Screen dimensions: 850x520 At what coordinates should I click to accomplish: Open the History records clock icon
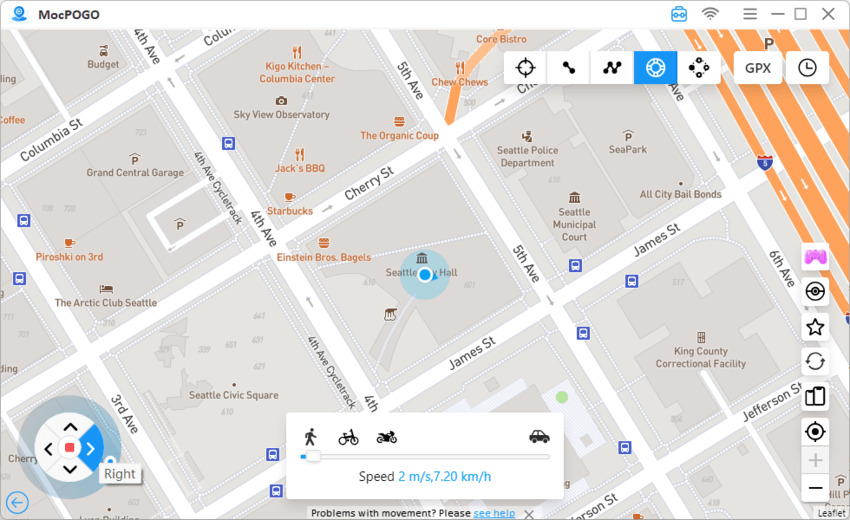[x=807, y=68]
